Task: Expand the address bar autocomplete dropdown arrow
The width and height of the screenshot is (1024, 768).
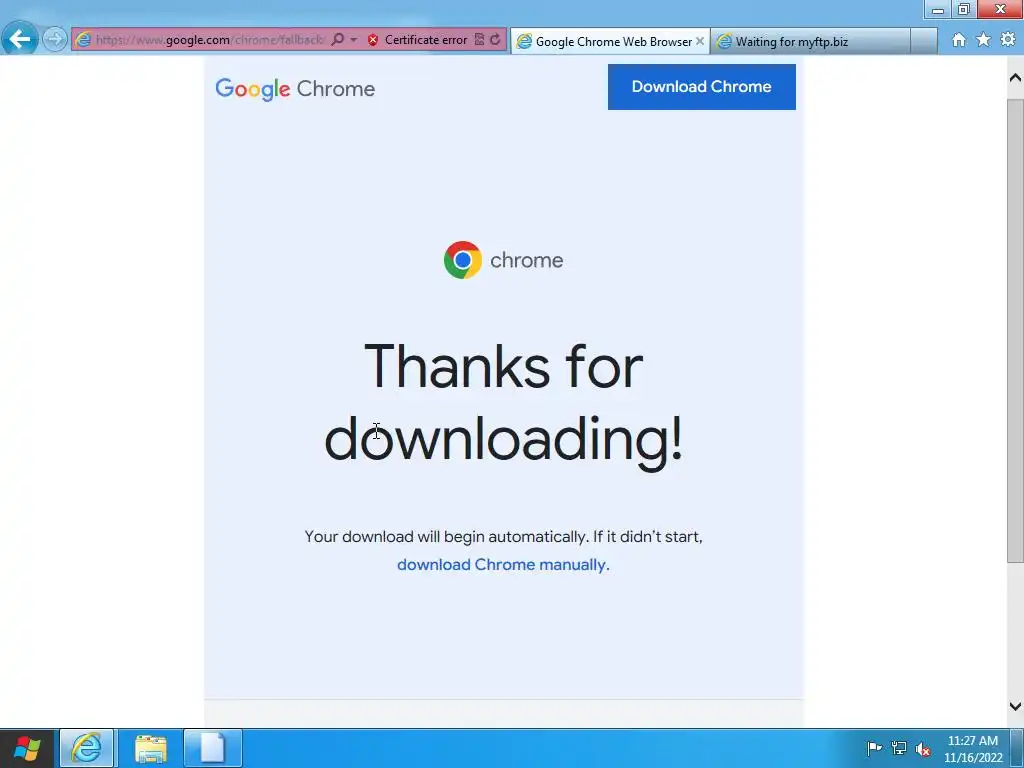Action: (x=354, y=40)
